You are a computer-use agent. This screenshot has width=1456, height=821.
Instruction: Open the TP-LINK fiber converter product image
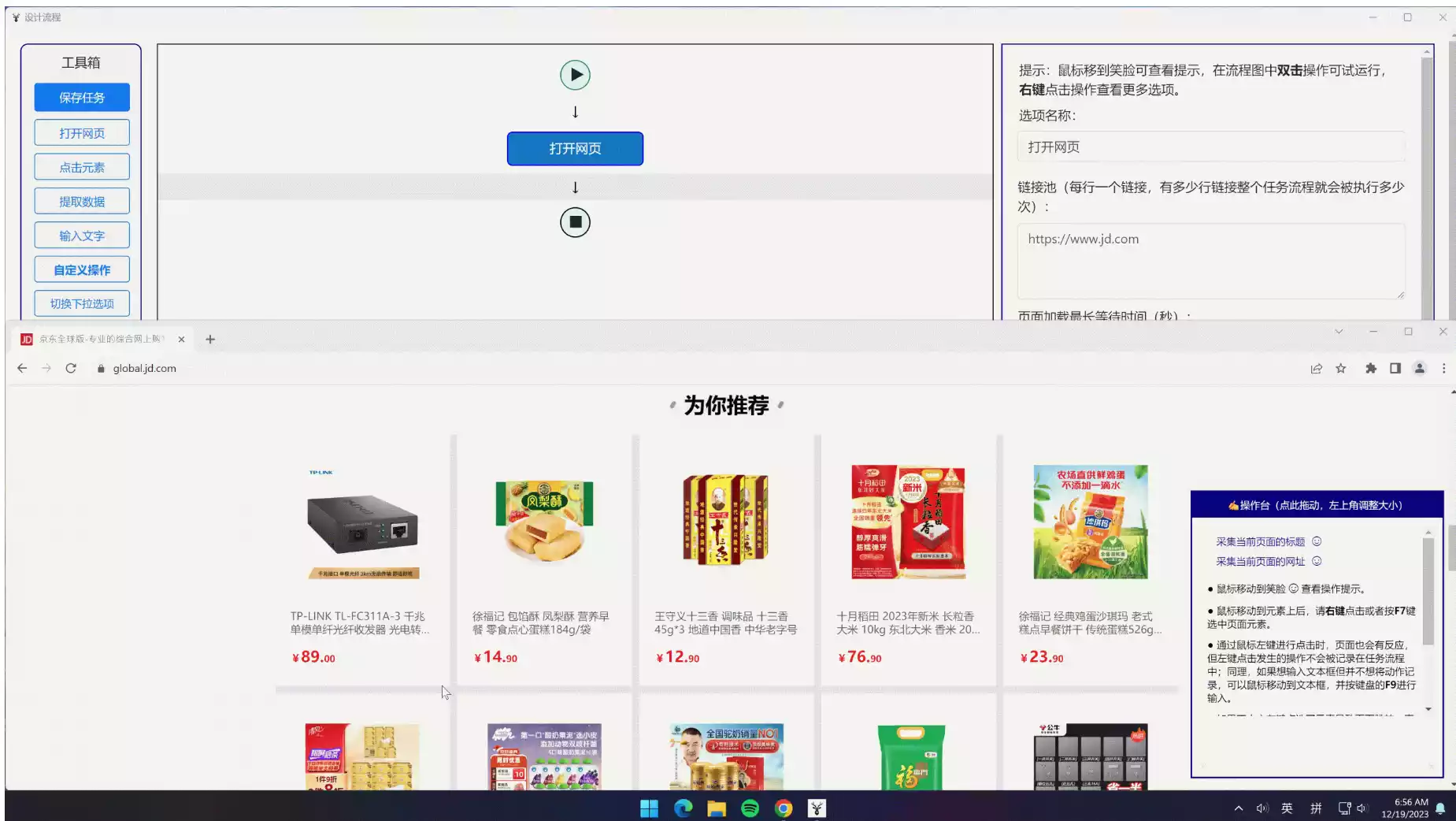tap(362, 522)
